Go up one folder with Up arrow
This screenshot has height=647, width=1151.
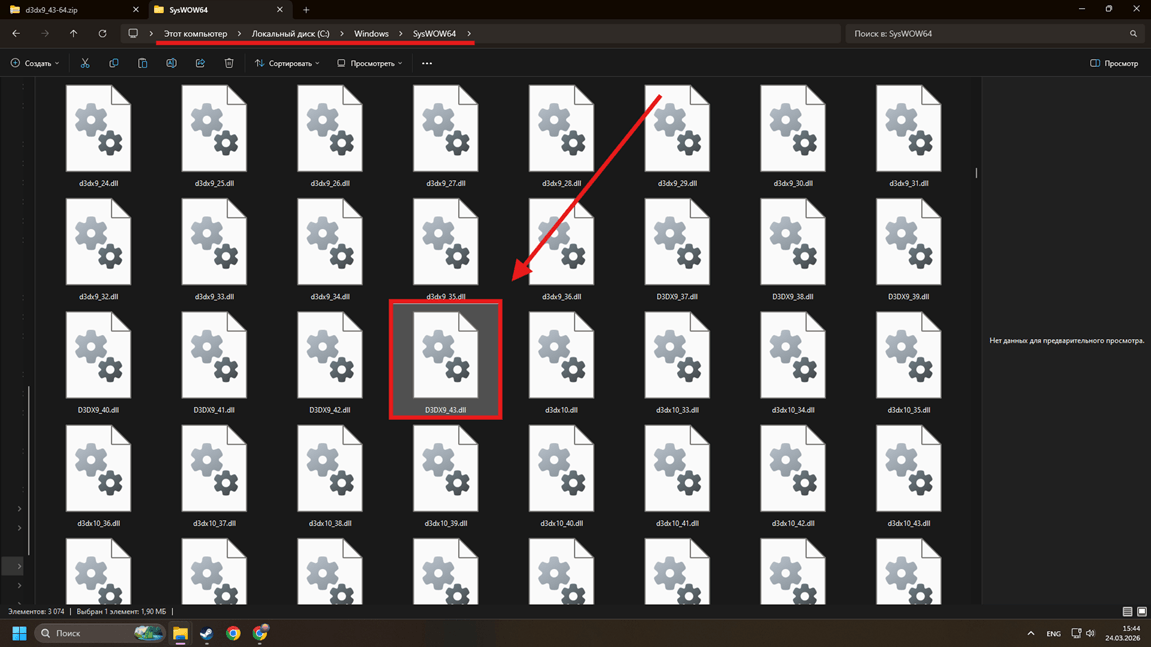click(73, 34)
